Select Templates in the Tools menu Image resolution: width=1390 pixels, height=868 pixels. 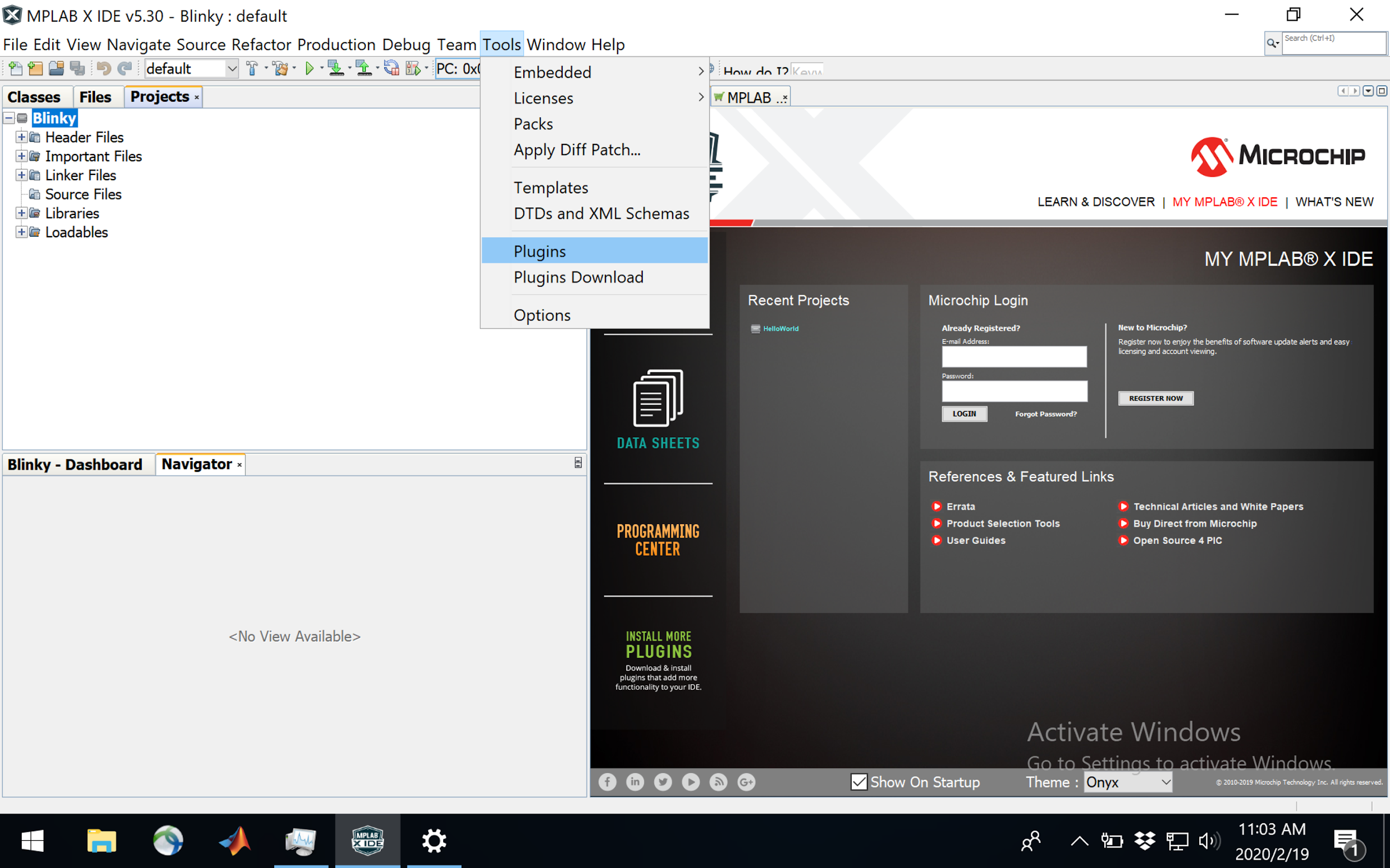coord(595,187)
